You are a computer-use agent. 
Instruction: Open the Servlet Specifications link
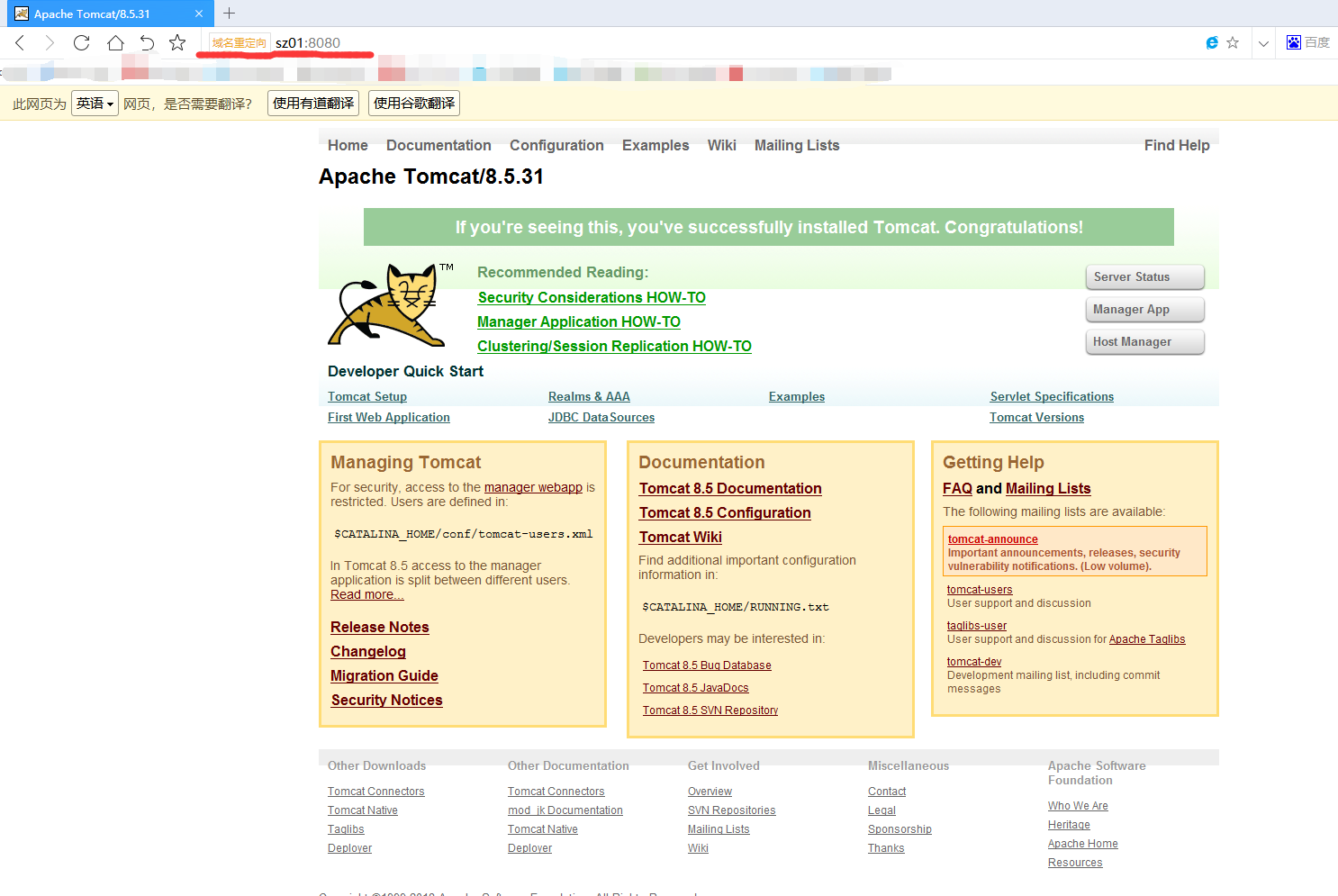click(1052, 396)
